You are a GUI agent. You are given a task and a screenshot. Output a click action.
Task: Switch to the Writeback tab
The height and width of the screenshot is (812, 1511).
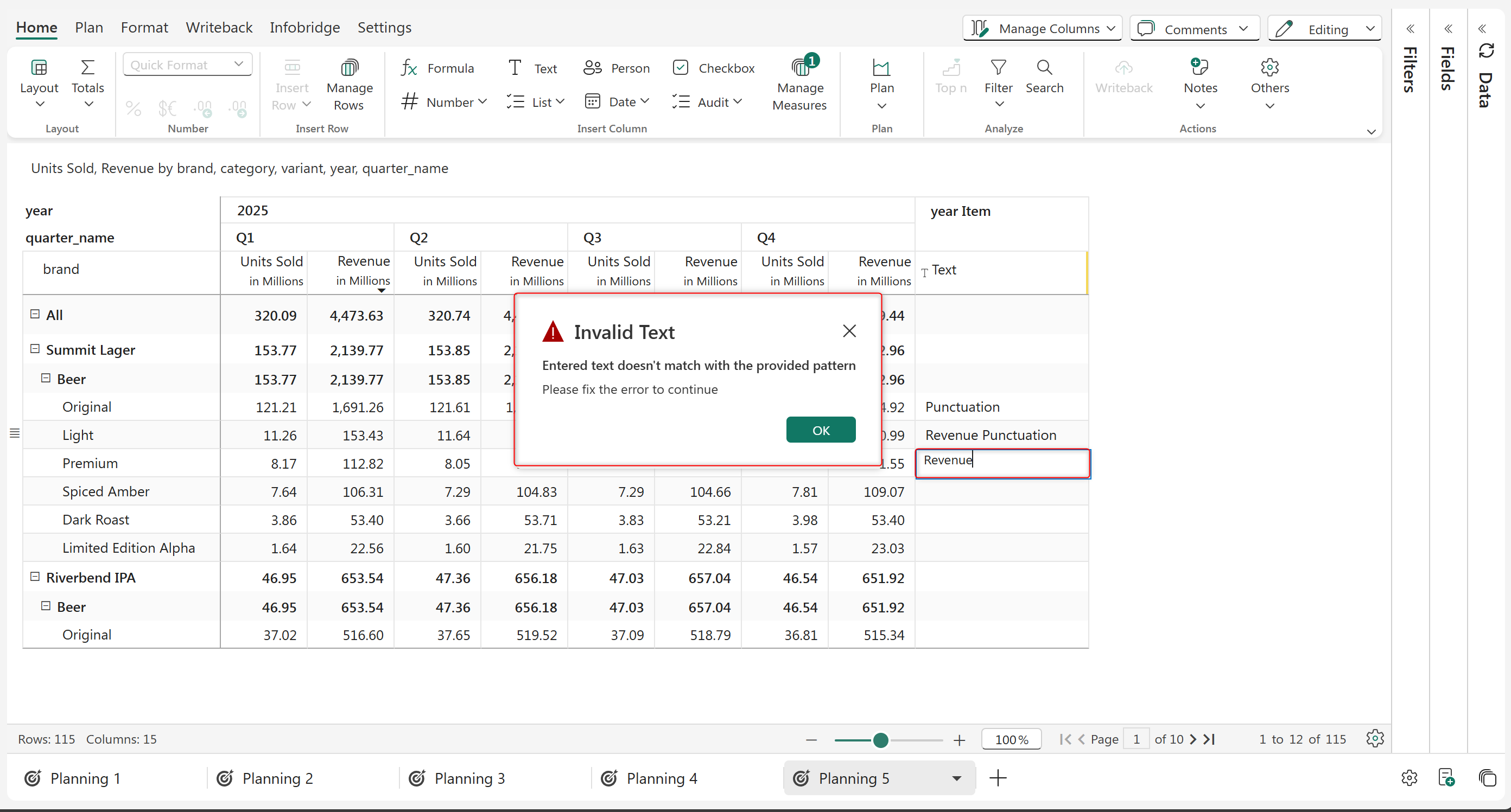(x=219, y=28)
